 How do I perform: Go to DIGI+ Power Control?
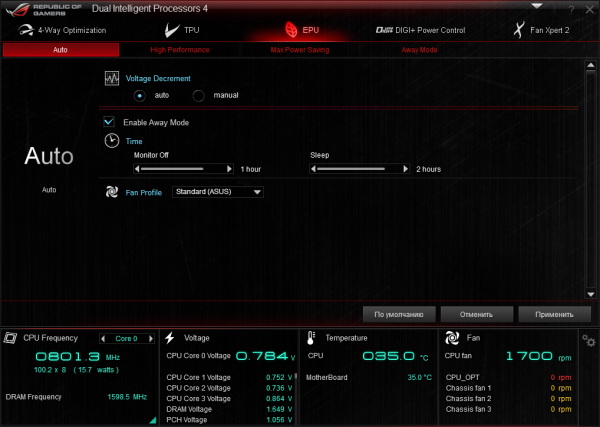pos(421,30)
